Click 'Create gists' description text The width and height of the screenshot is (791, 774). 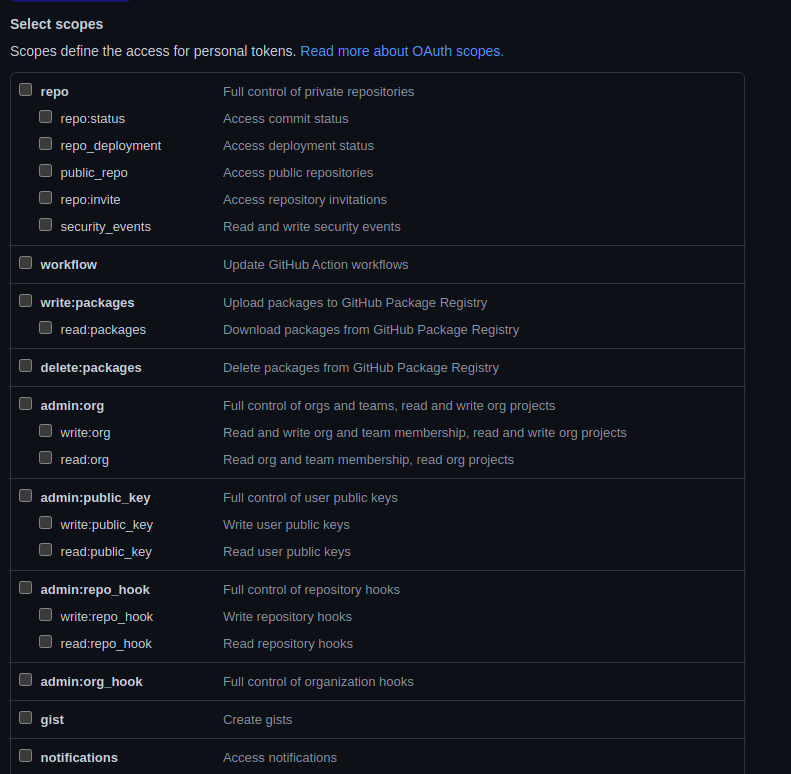pyautogui.click(x=257, y=720)
